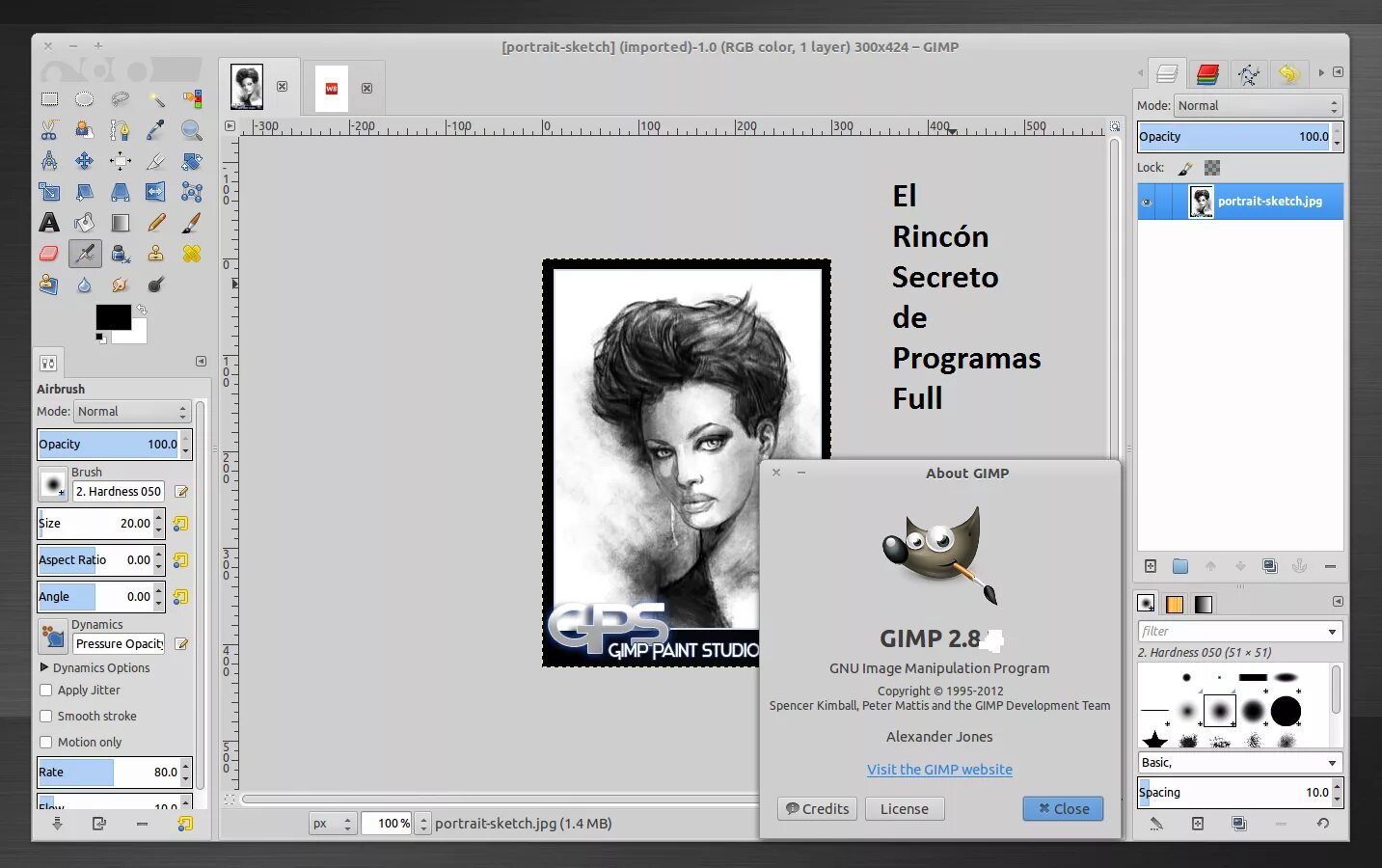Select the Eraser tool
The width and height of the screenshot is (1382, 868).
(49, 254)
